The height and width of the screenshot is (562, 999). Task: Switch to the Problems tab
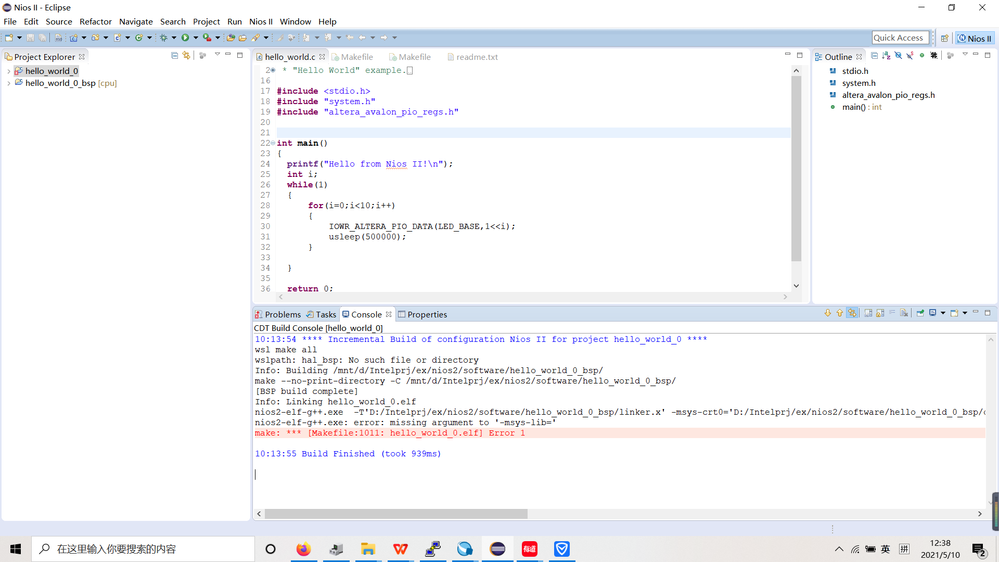[282, 314]
